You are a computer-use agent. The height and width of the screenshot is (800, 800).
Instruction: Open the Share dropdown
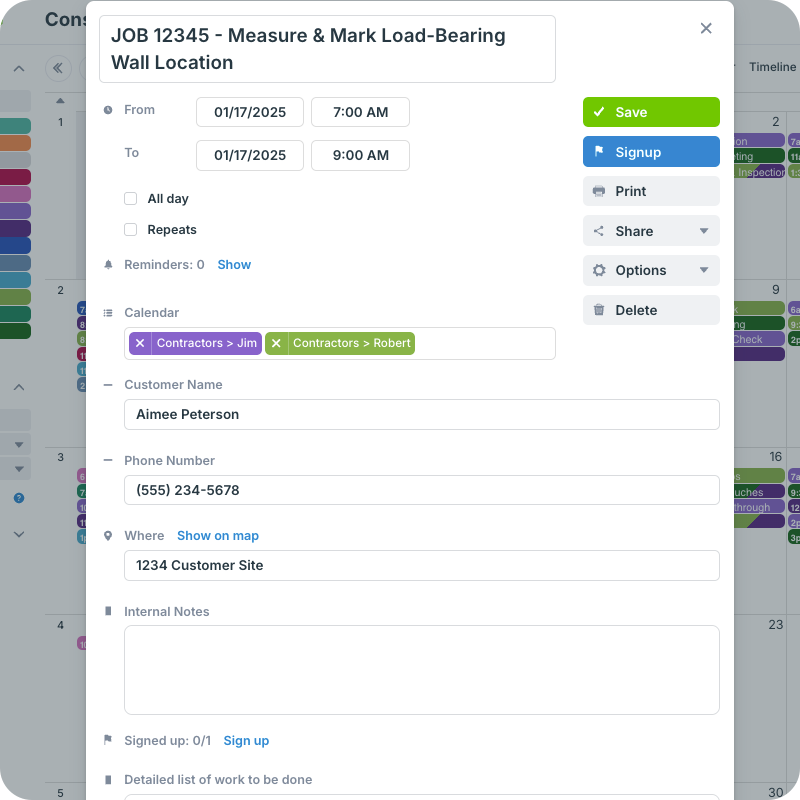tap(651, 231)
